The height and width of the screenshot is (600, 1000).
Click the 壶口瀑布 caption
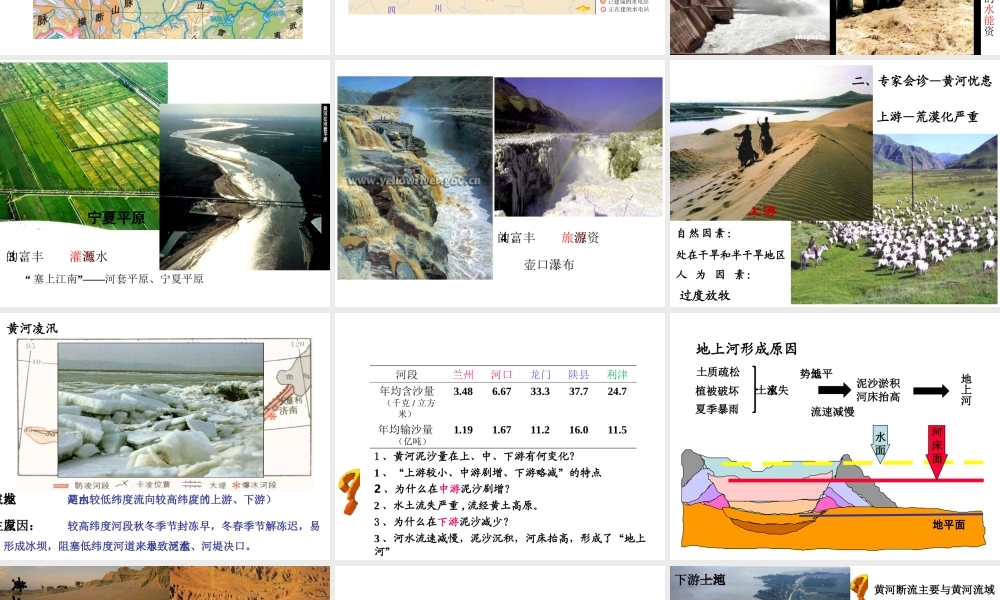point(548,265)
